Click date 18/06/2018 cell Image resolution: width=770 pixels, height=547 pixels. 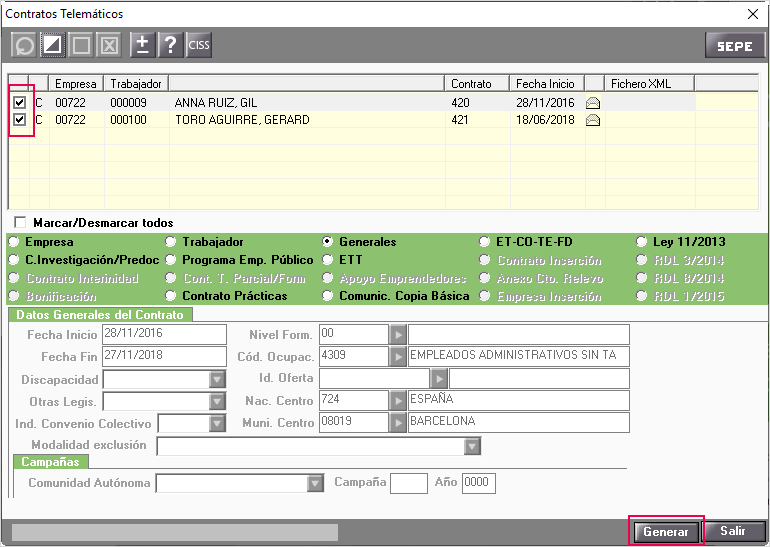548,120
